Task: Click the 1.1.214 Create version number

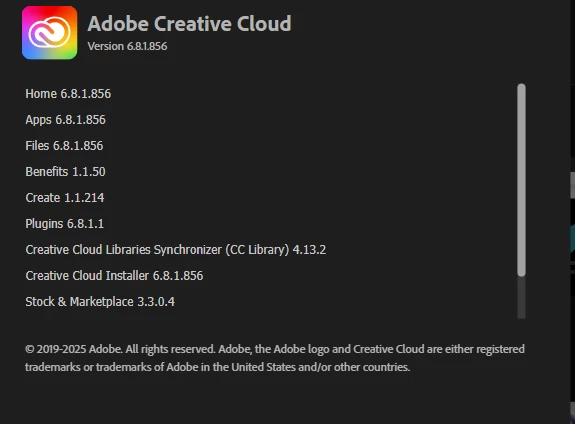Action: pyautogui.click(x=84, y=198)
